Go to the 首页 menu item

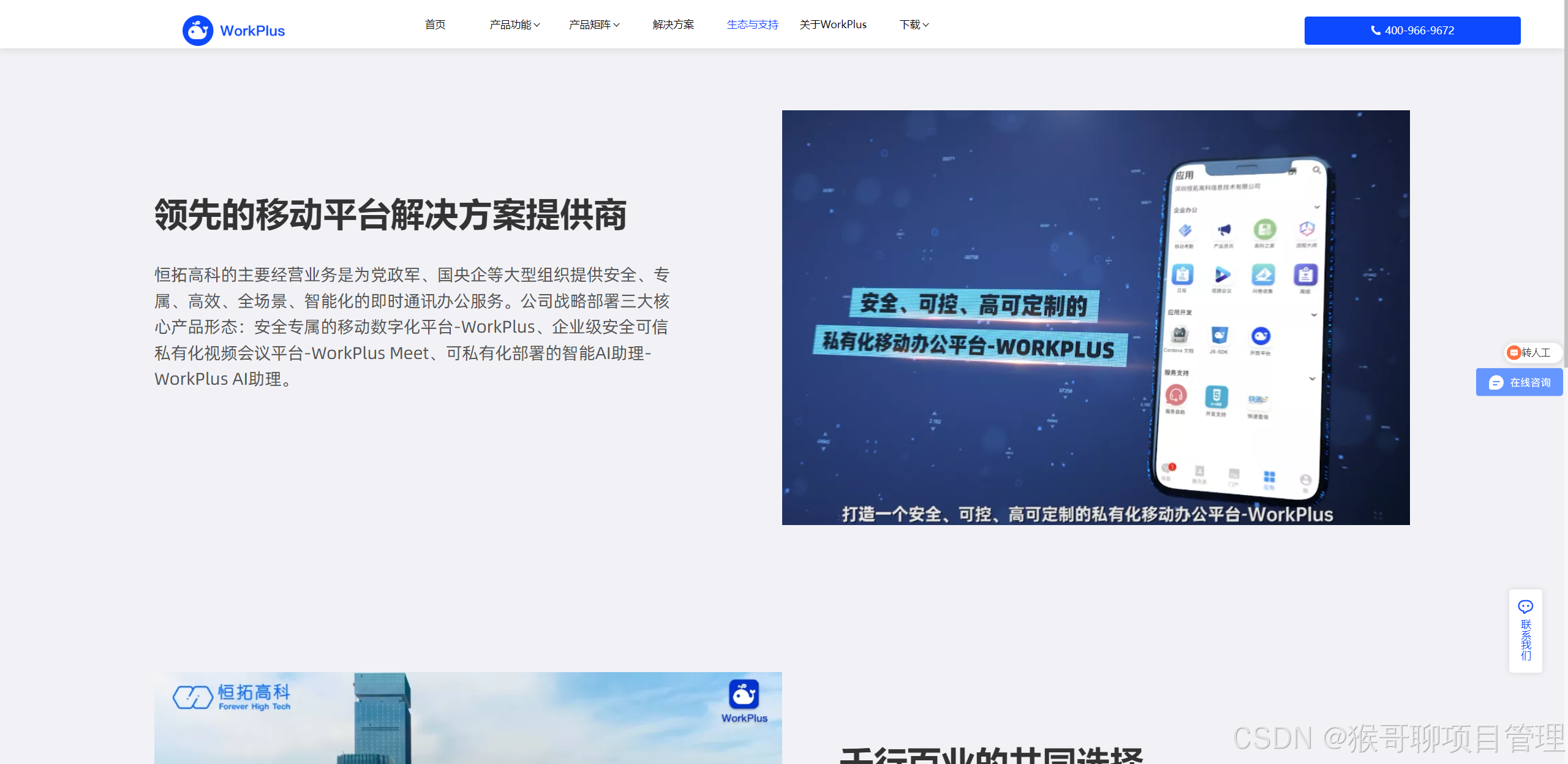point(435,25)
